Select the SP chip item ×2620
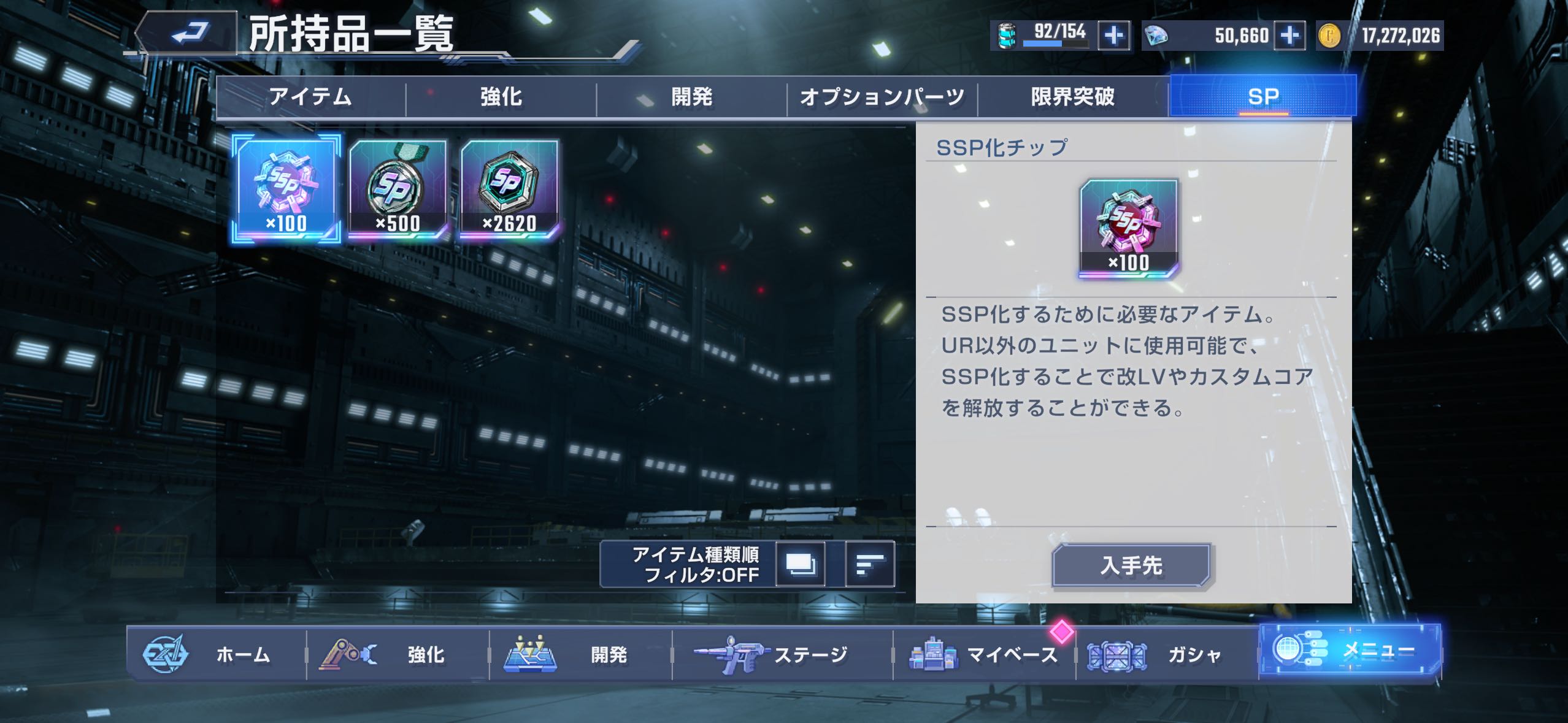Image resolution: width=1568 pixels, height=723 pixels. pos(509,189)
